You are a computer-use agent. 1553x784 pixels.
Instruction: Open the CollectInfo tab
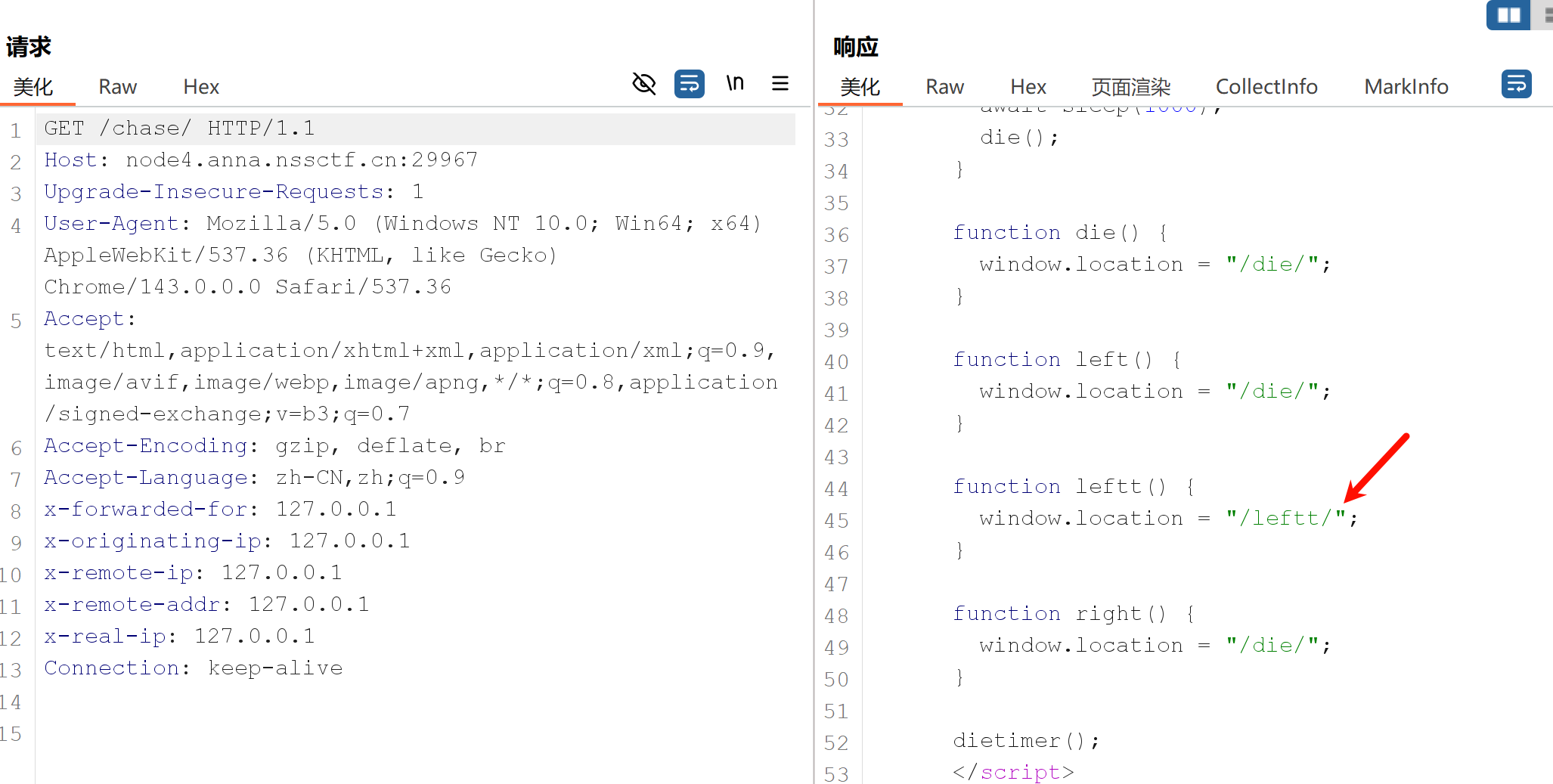1266,87
